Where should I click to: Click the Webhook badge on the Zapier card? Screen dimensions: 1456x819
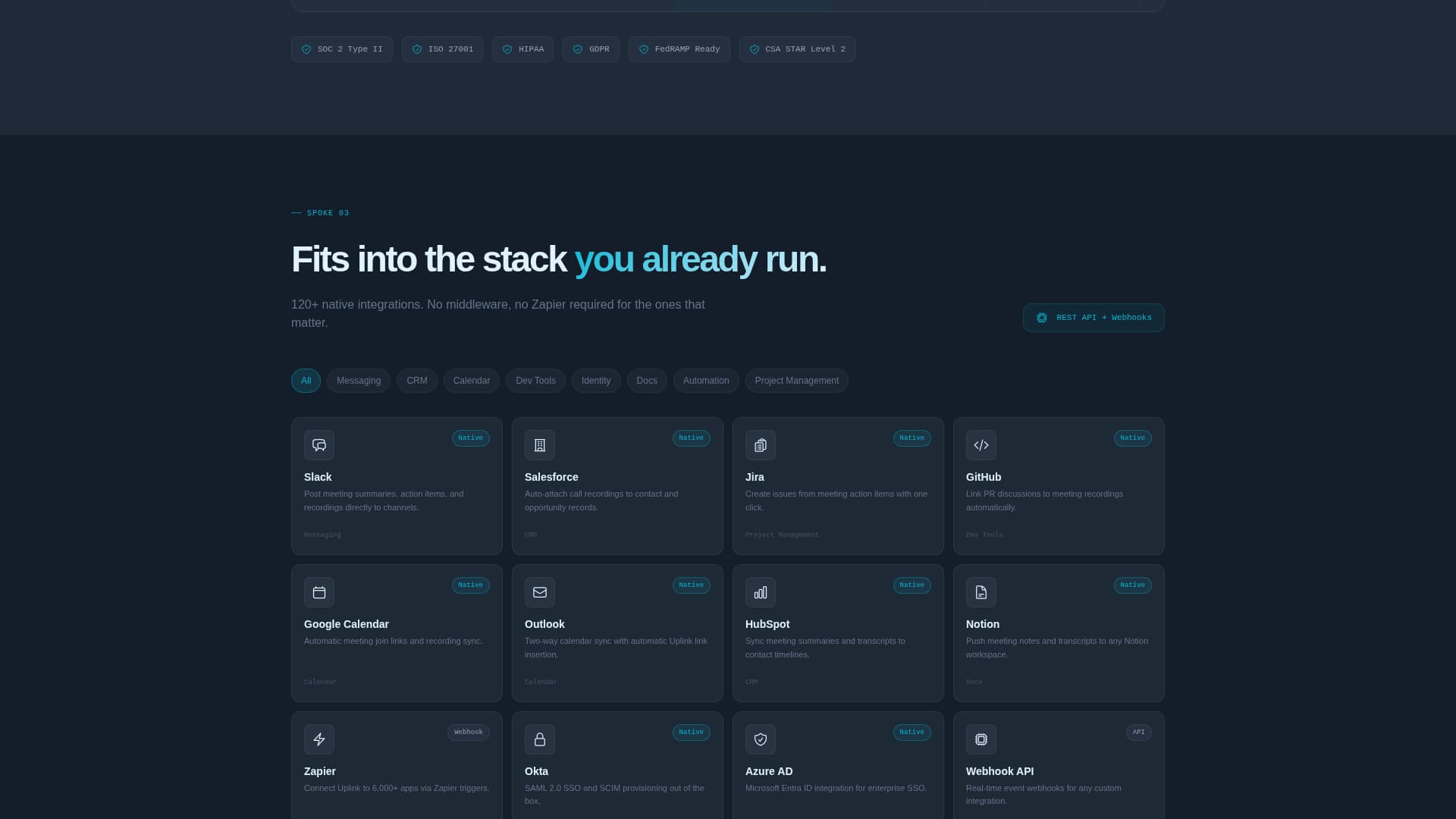(x=469, y=733)
